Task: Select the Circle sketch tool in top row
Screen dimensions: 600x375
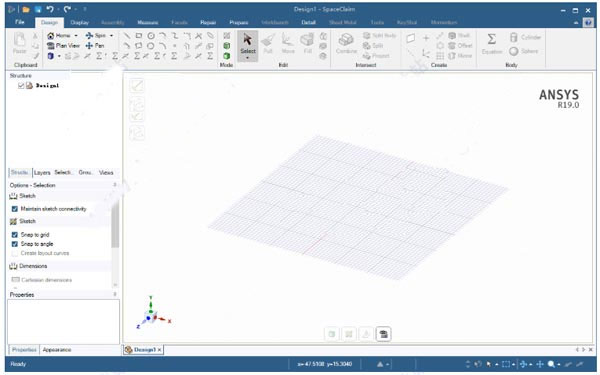Action: [151, 36]
